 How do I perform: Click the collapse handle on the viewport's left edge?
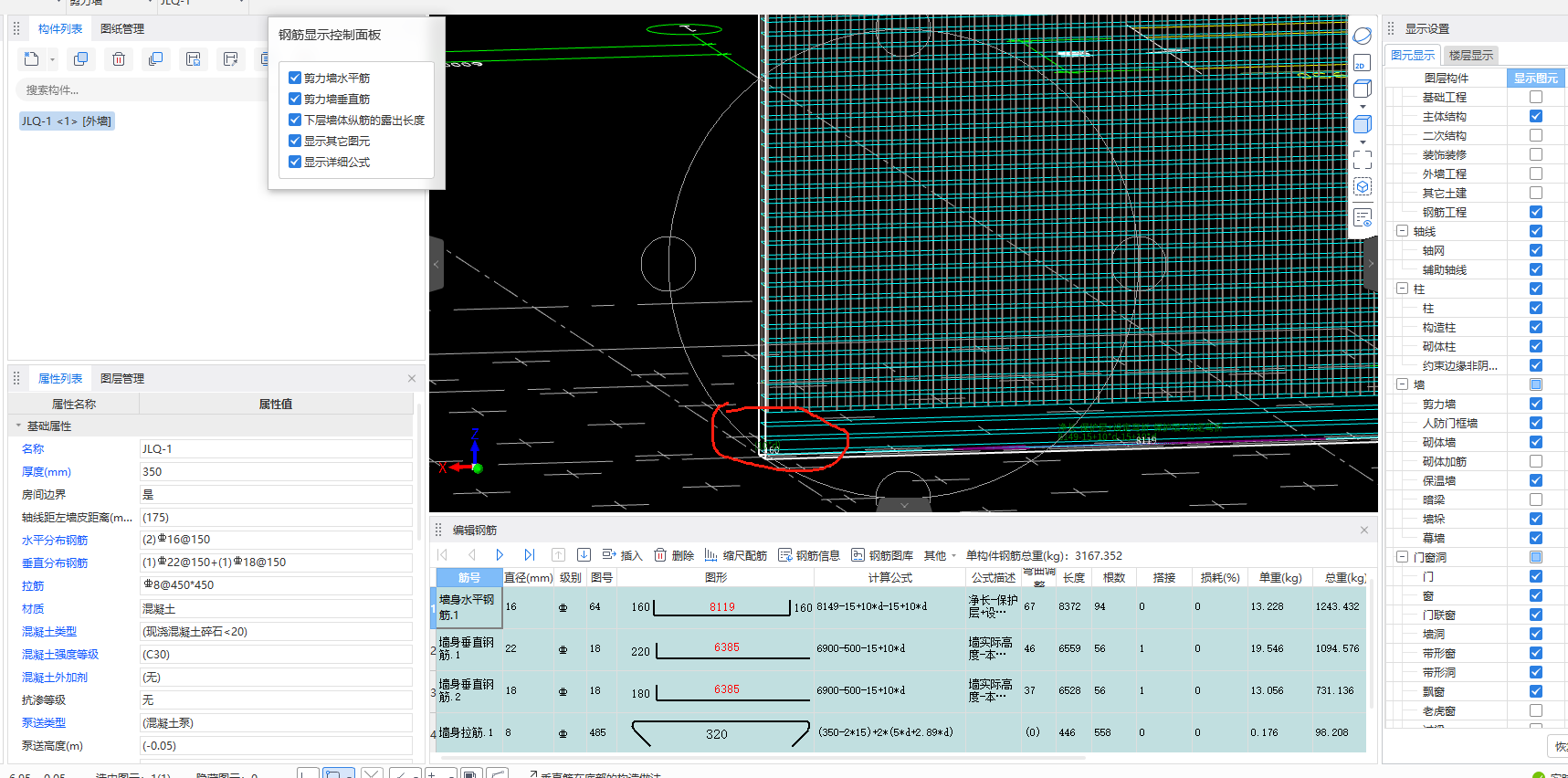tap(437, 264)
